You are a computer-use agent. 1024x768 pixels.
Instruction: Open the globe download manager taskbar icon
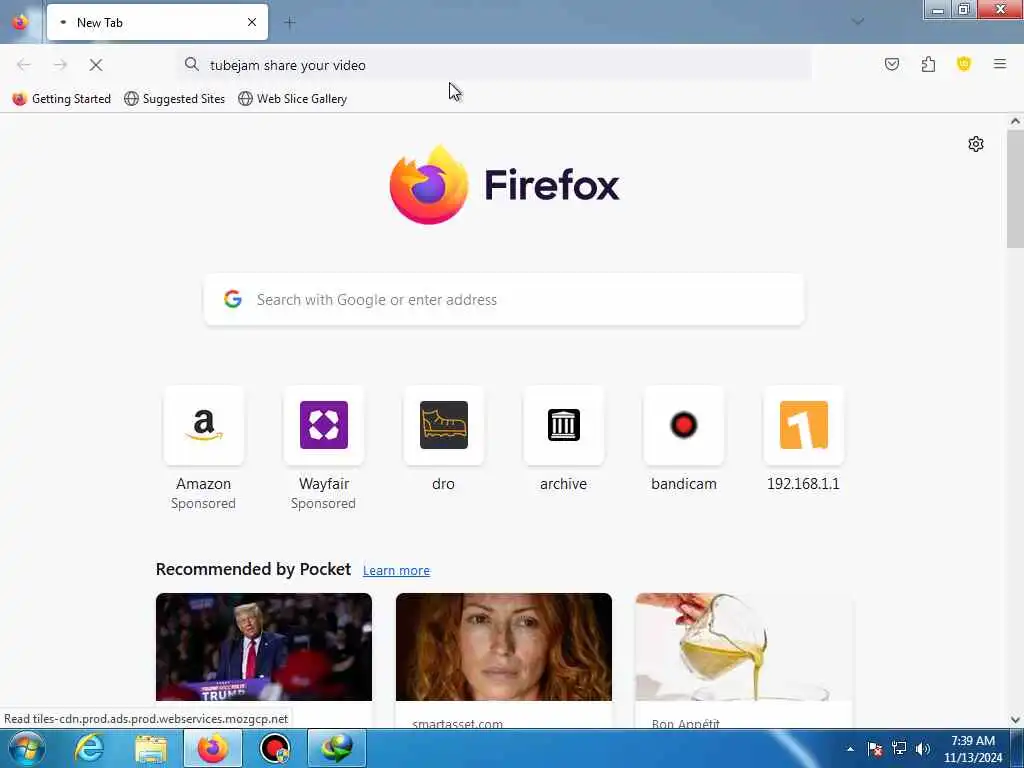coord(337,748)
